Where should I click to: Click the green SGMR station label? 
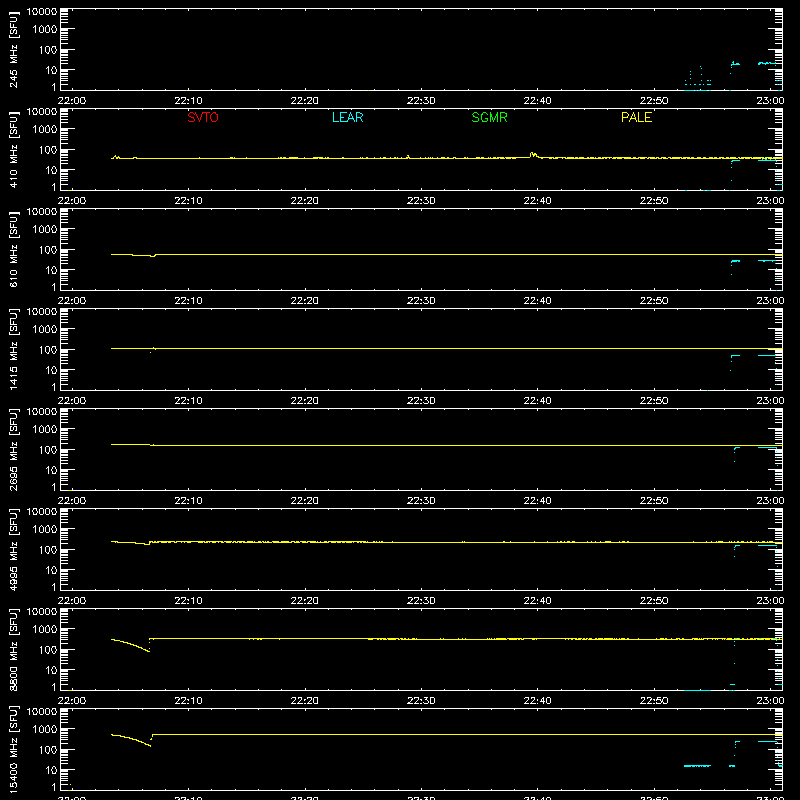pos(489,117)
